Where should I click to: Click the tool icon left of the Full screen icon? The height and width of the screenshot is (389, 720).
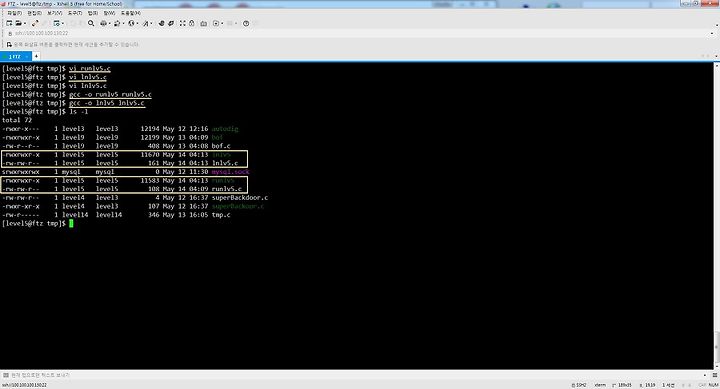pos(171,23)
